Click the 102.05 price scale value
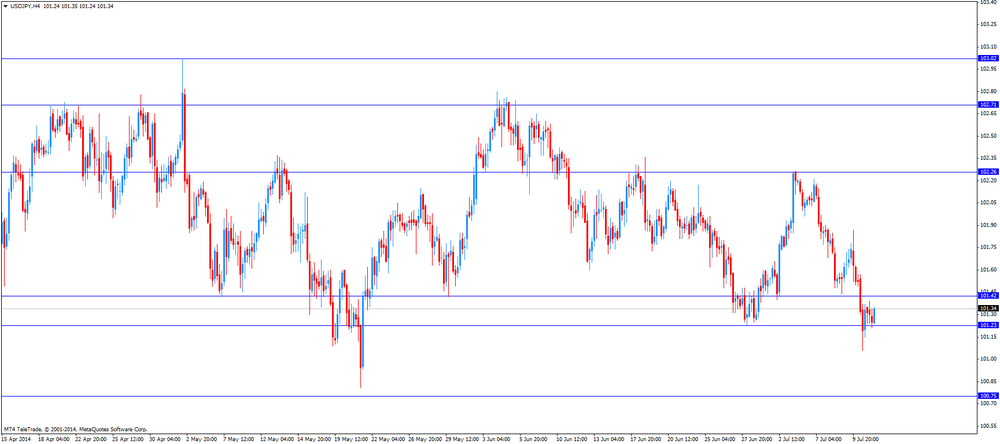Image resolution: width=1000 pixels, height=444 pixels. [989, 202]
